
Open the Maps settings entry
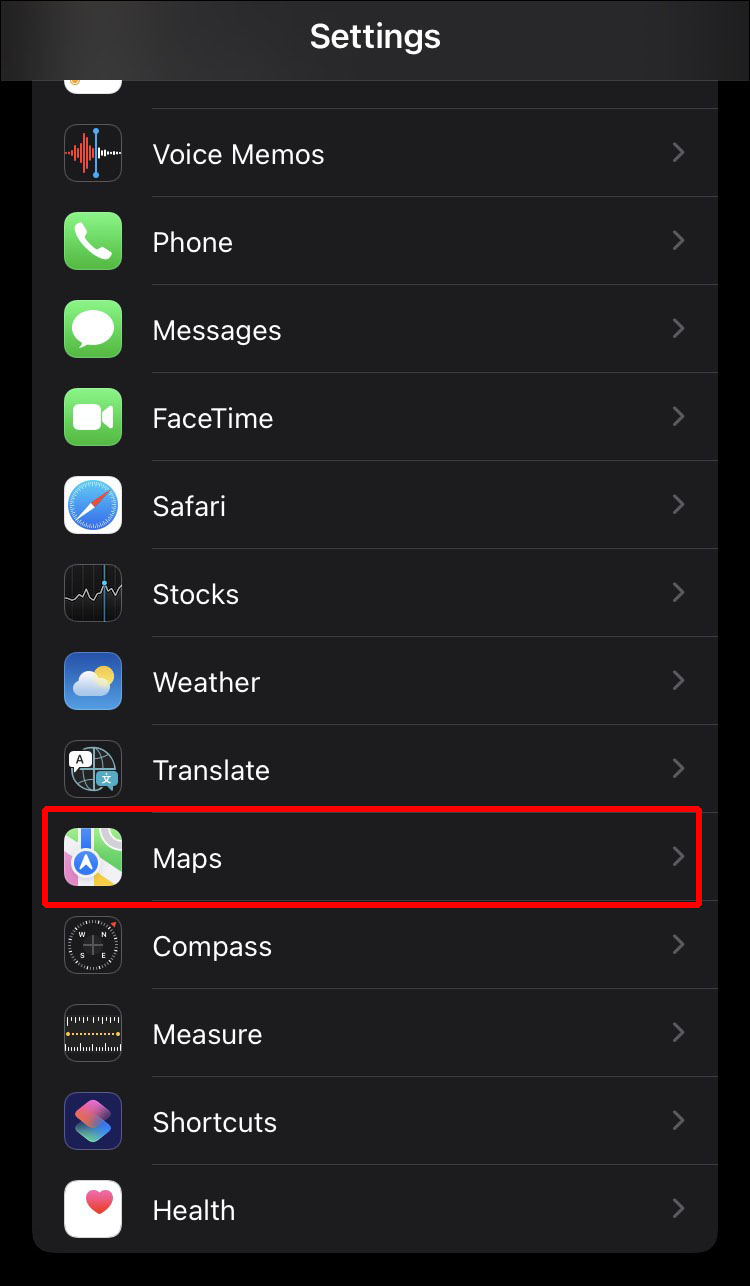point(375,857)
